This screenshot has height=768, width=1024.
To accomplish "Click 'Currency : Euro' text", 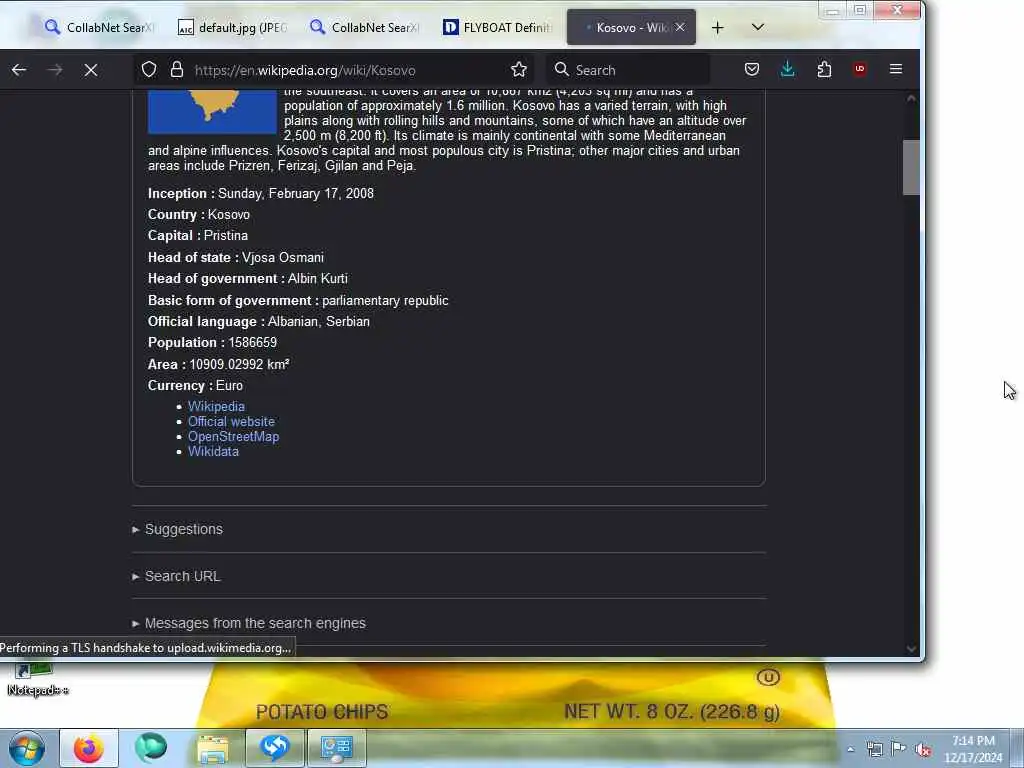I will [195, 385].
